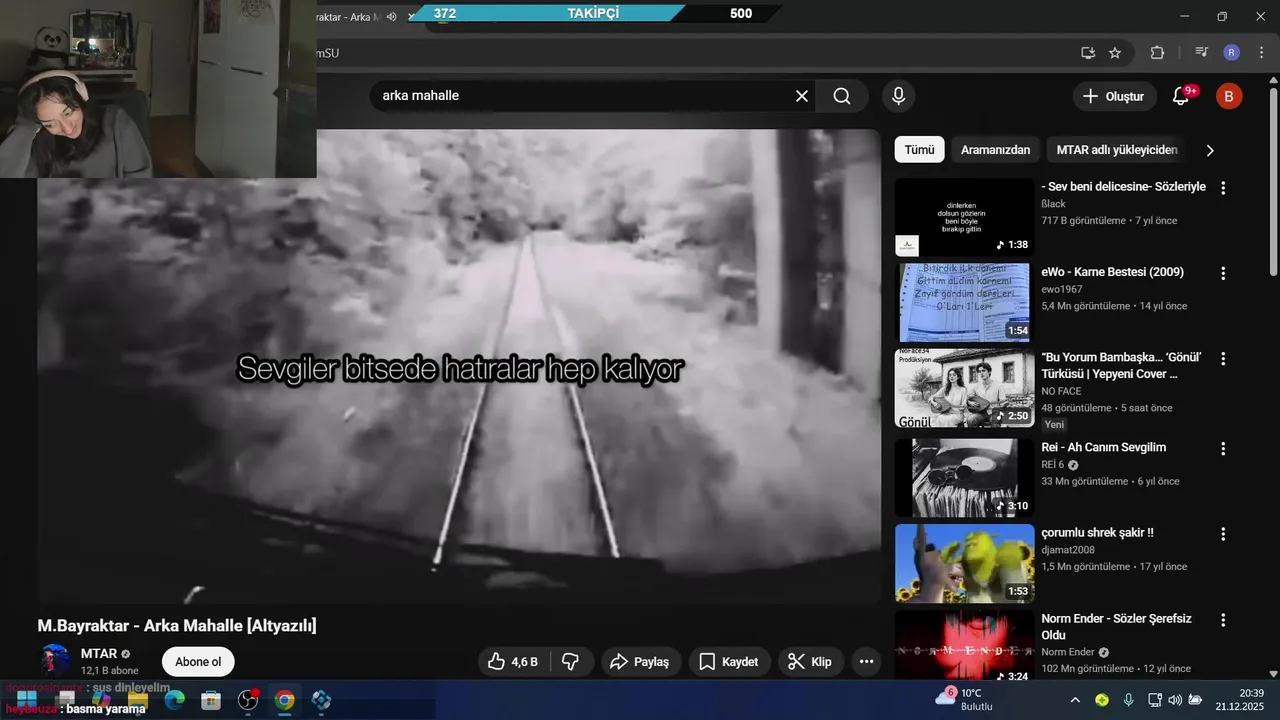
Task: Open Chrome media controls icon
Action: pos(1202,53)
